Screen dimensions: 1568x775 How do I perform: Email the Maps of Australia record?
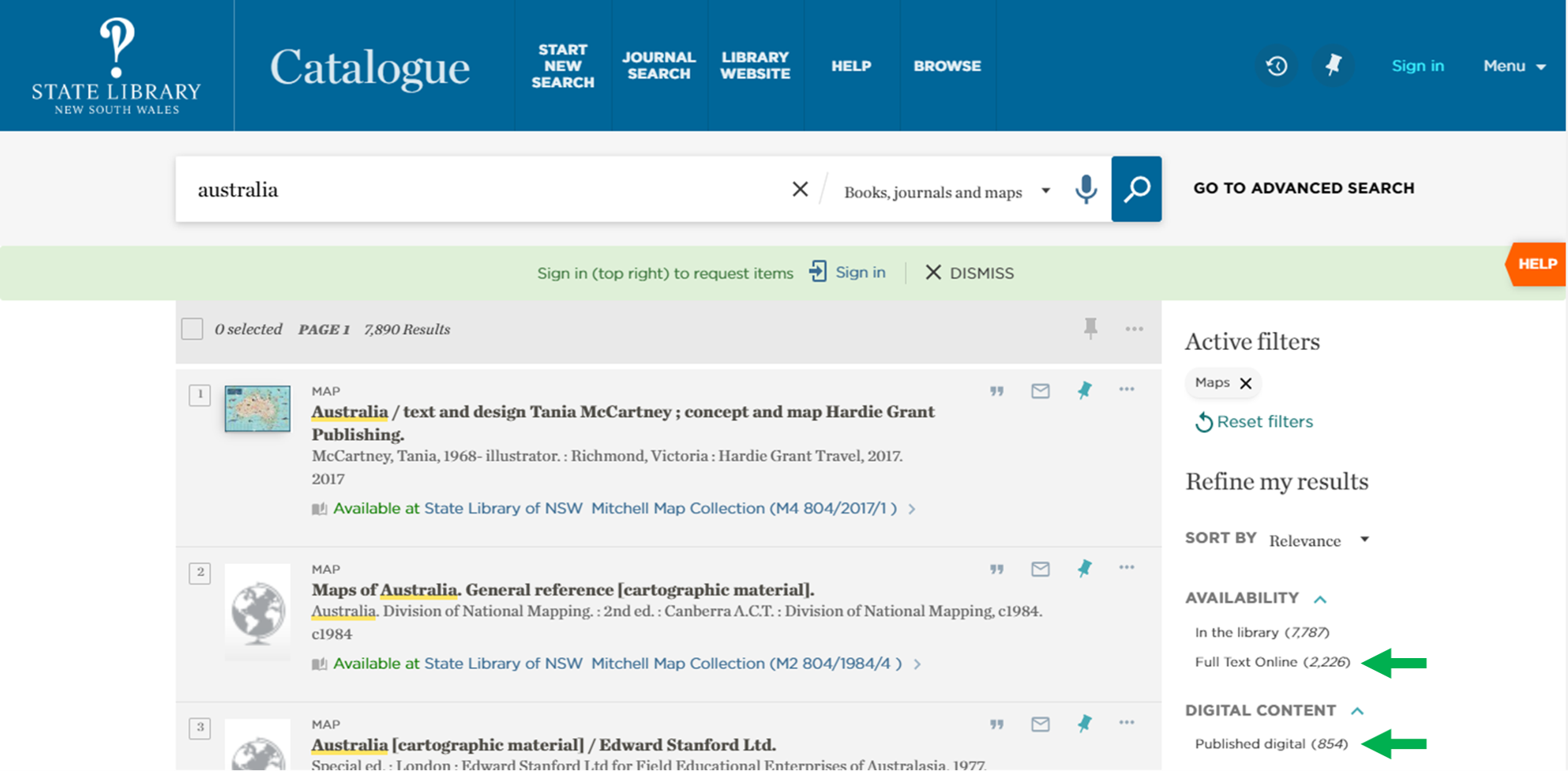point(1041,569)
